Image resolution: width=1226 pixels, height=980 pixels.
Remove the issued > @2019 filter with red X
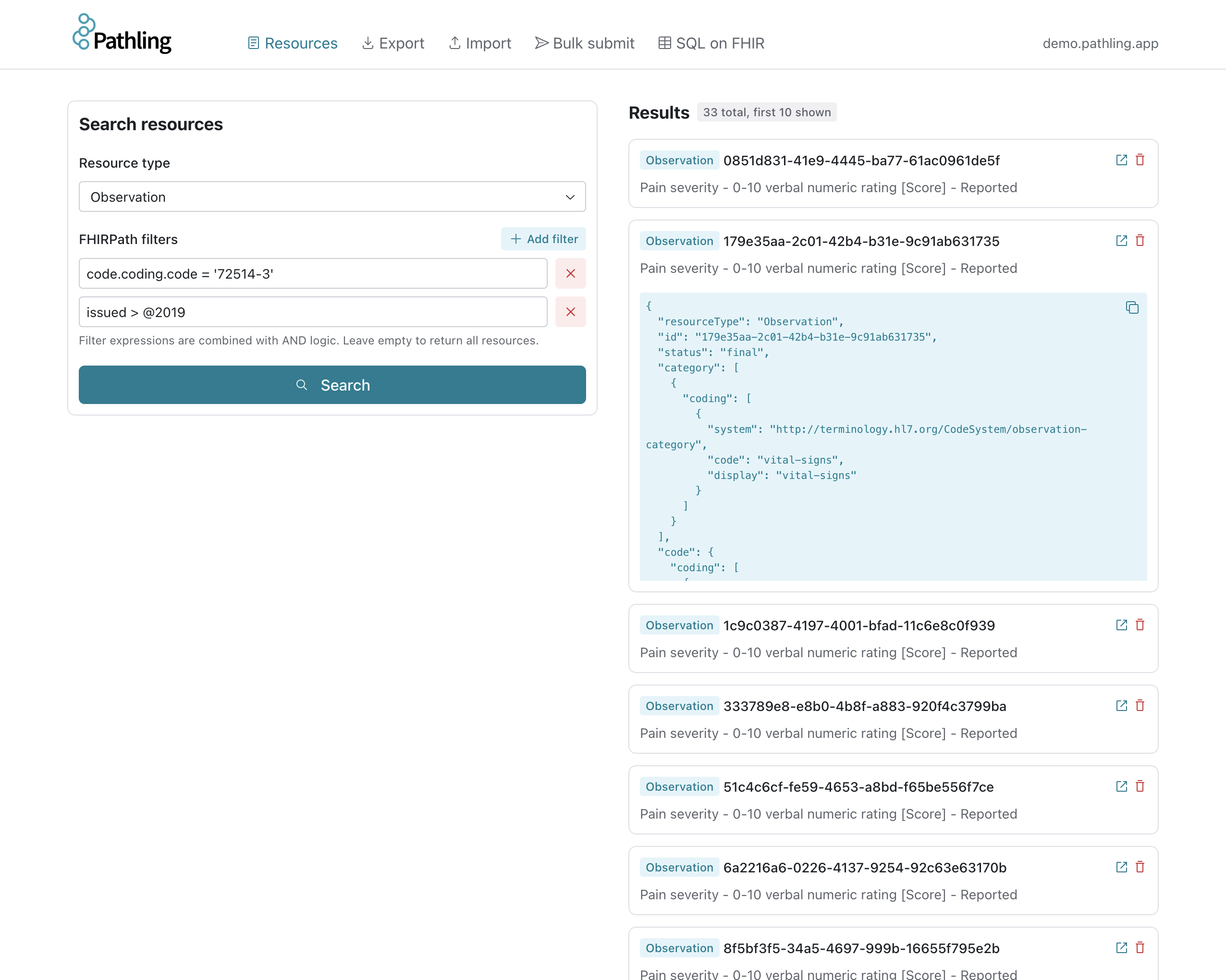570,312
